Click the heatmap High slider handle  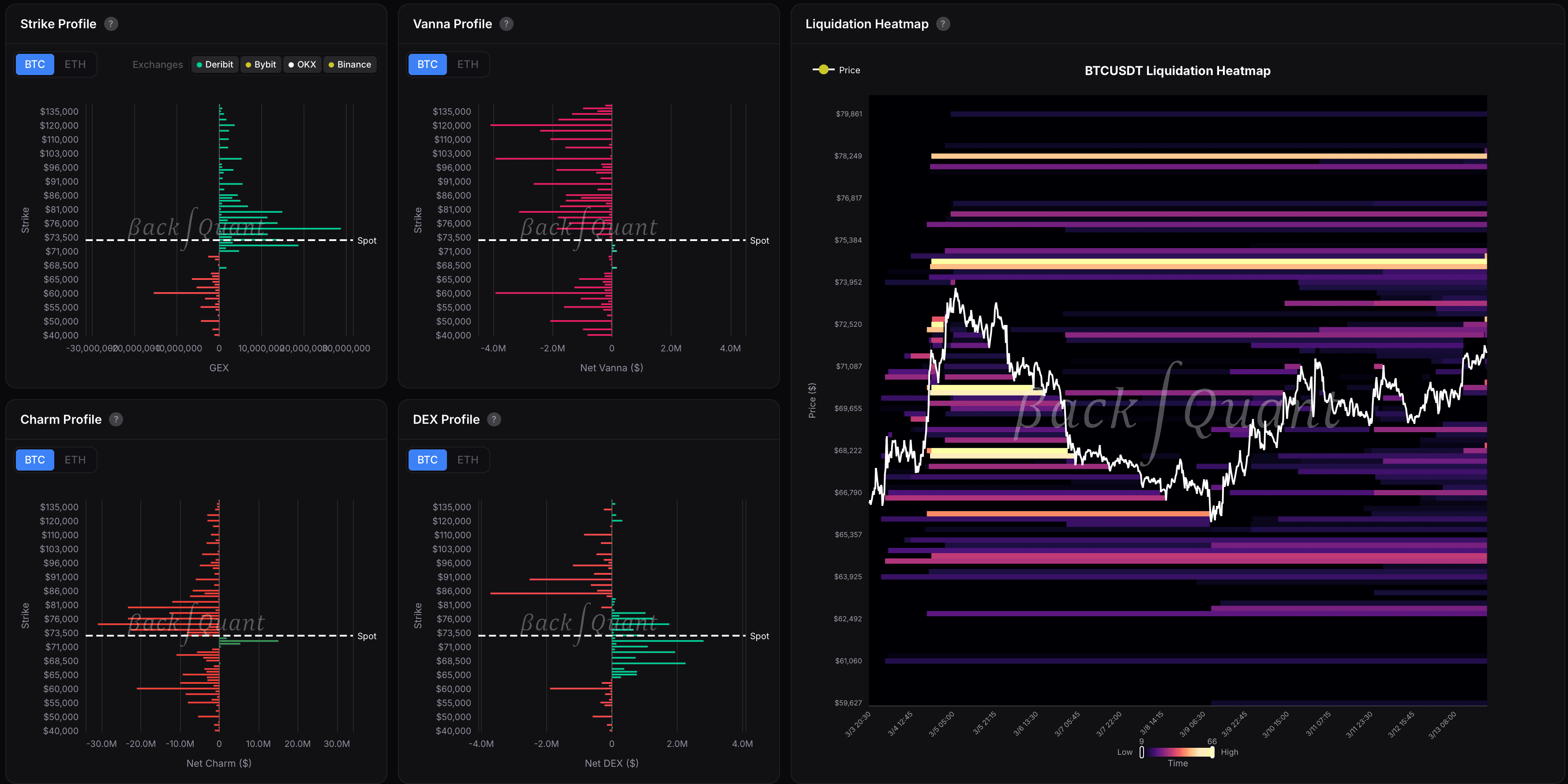1212,752
